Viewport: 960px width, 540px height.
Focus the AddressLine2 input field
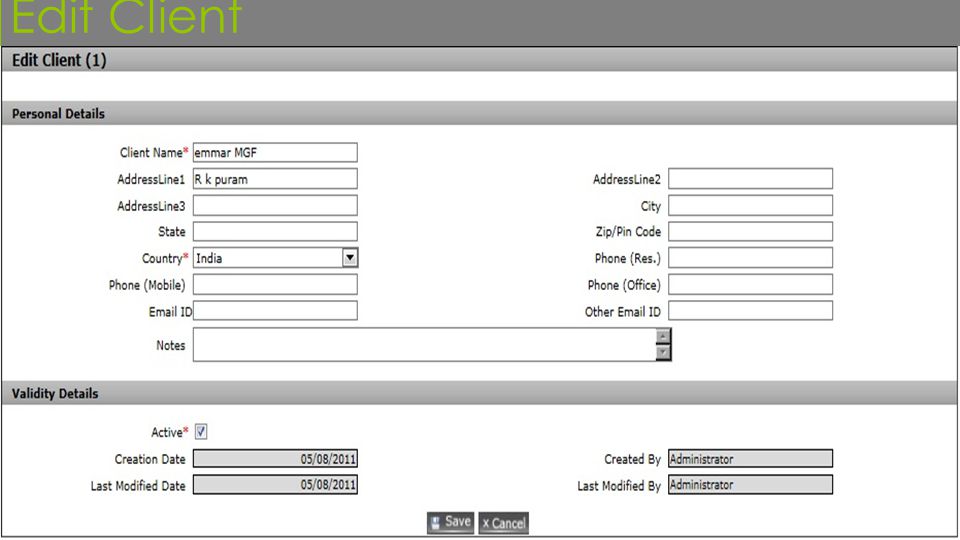click(x=750, y=179)
